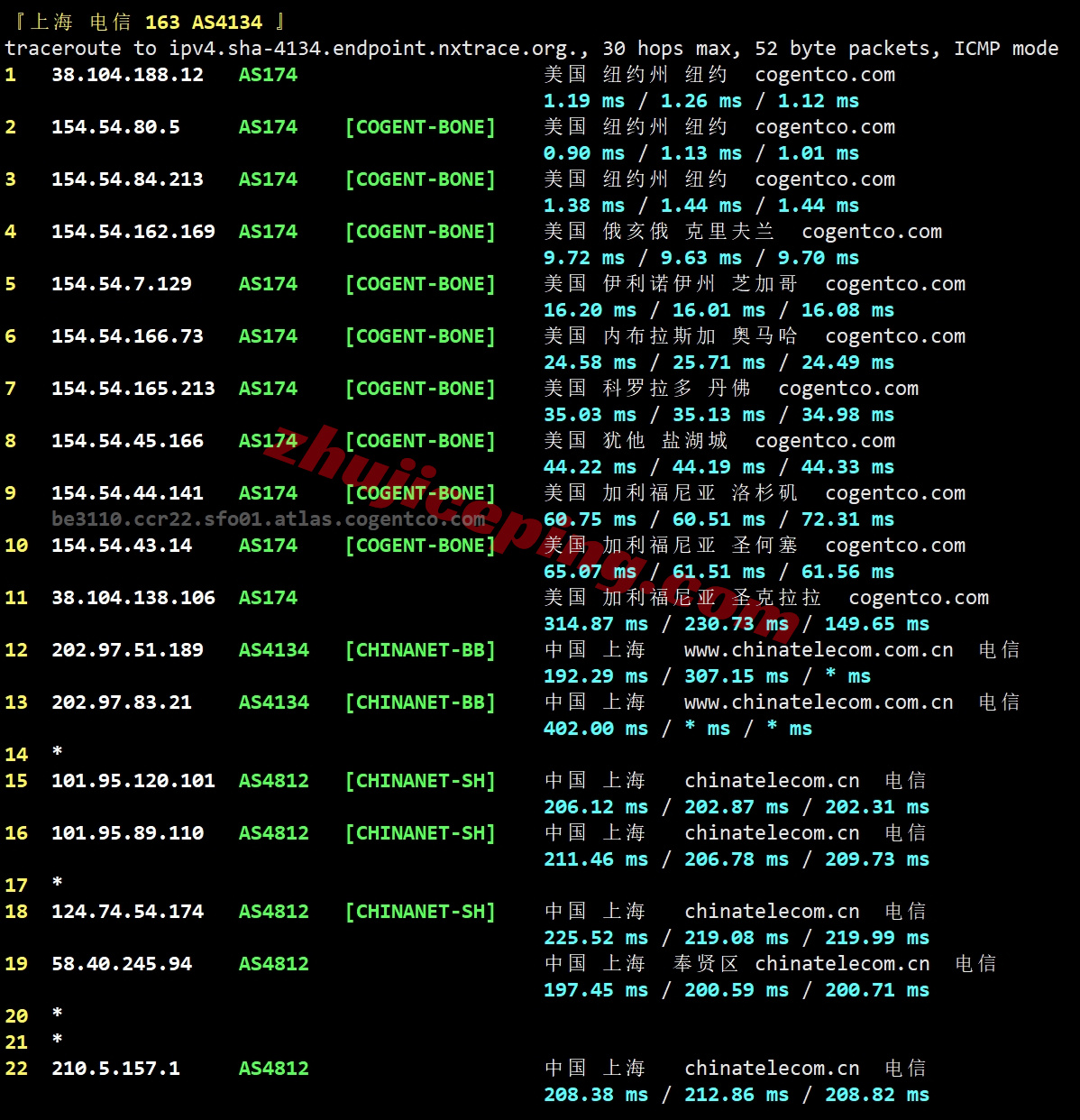Click www.chinatelecom.com.cn on hop 12
Image resolution: width=1080 pixels, height=1120 pixels.
(x=819, y=650)
